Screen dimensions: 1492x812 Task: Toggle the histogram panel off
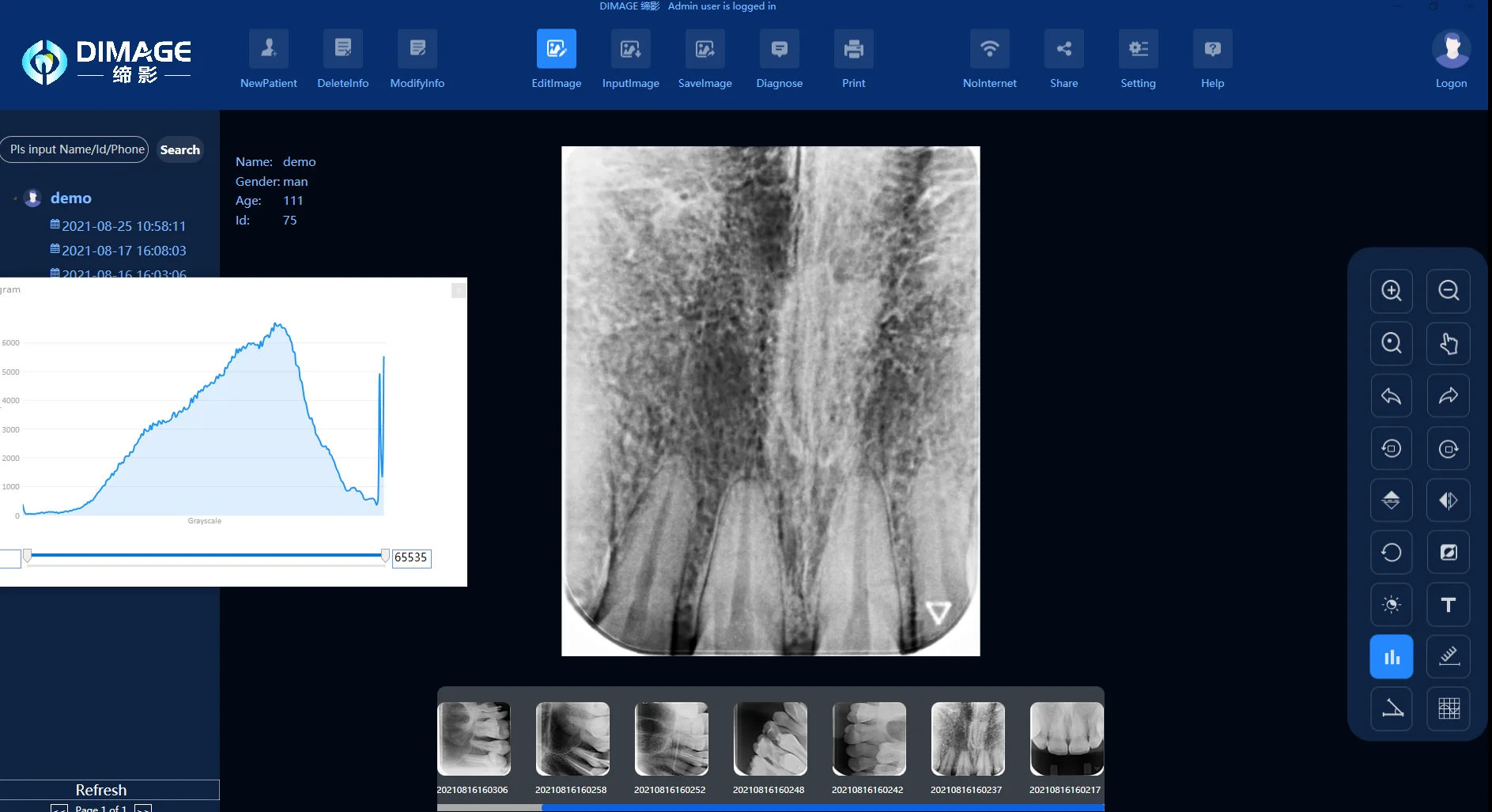[x=1392, y=656]
